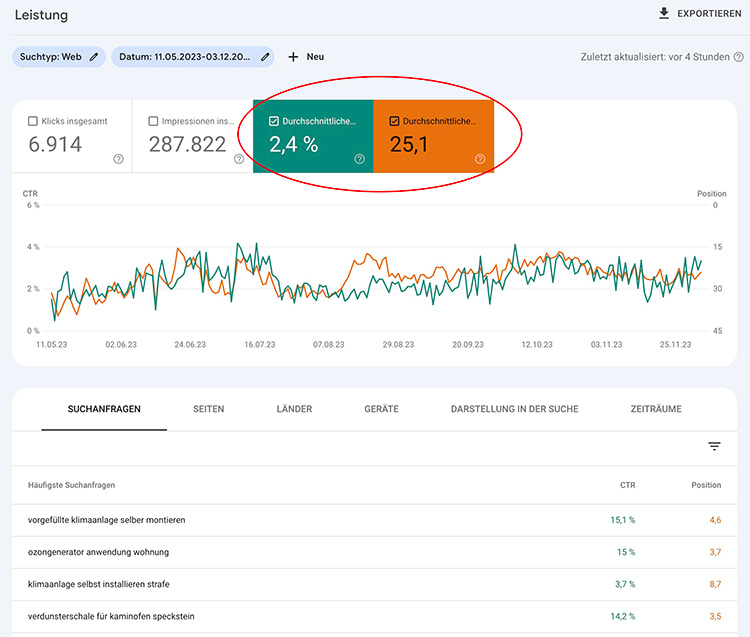Click the 6.914 total clicks value
This screenshot has height=637, width=750.
(x=55, y=144)
